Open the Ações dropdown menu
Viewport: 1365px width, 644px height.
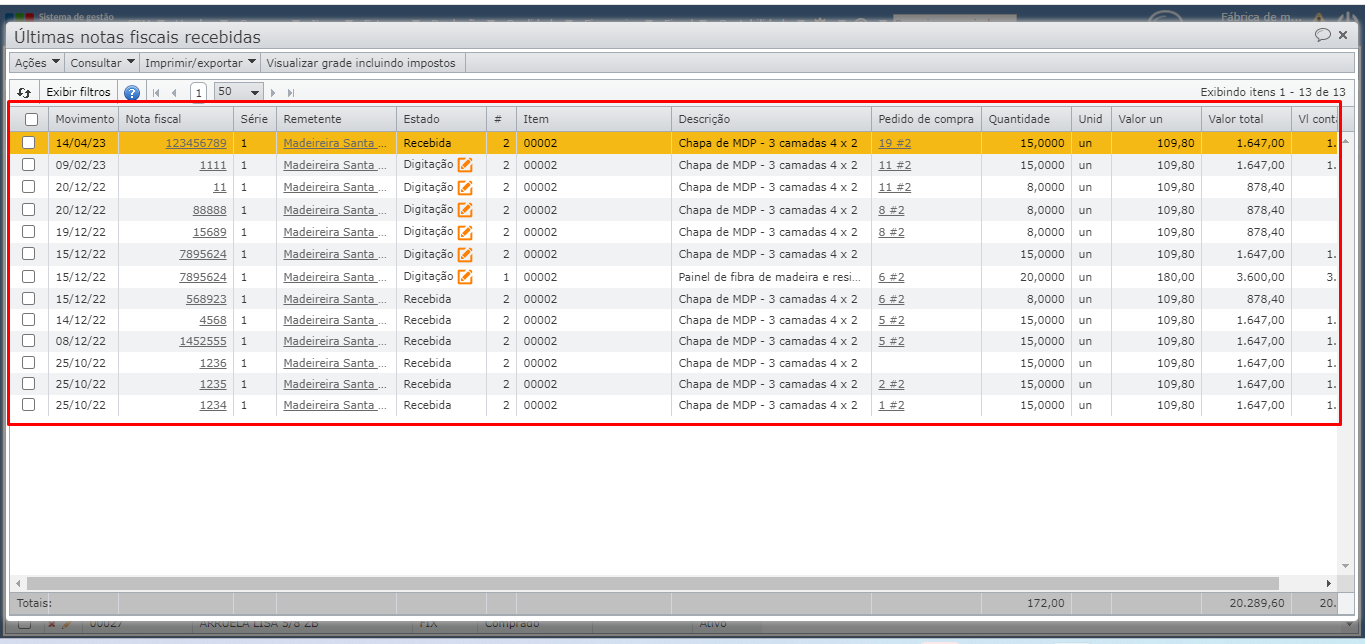[x=36, y=62]
